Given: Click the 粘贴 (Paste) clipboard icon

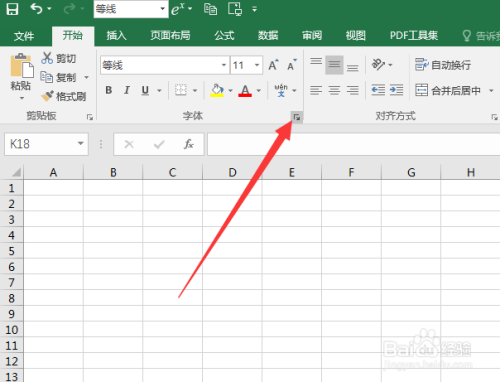Looking at the screenshot, I should [22, 65].
